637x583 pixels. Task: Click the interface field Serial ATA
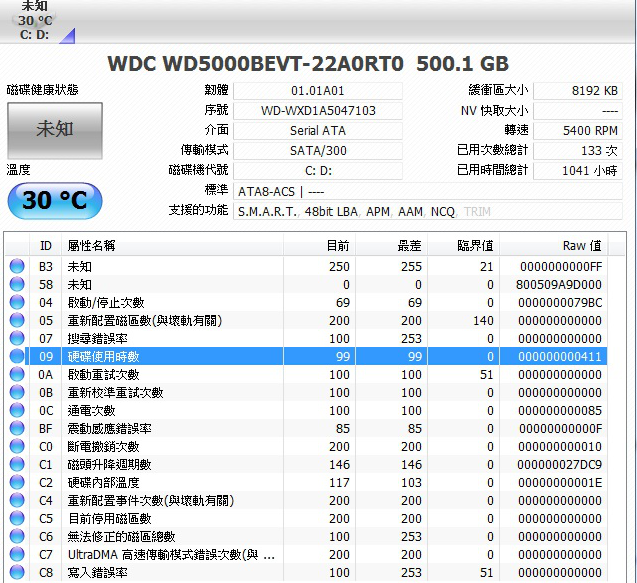pos(318,130)
